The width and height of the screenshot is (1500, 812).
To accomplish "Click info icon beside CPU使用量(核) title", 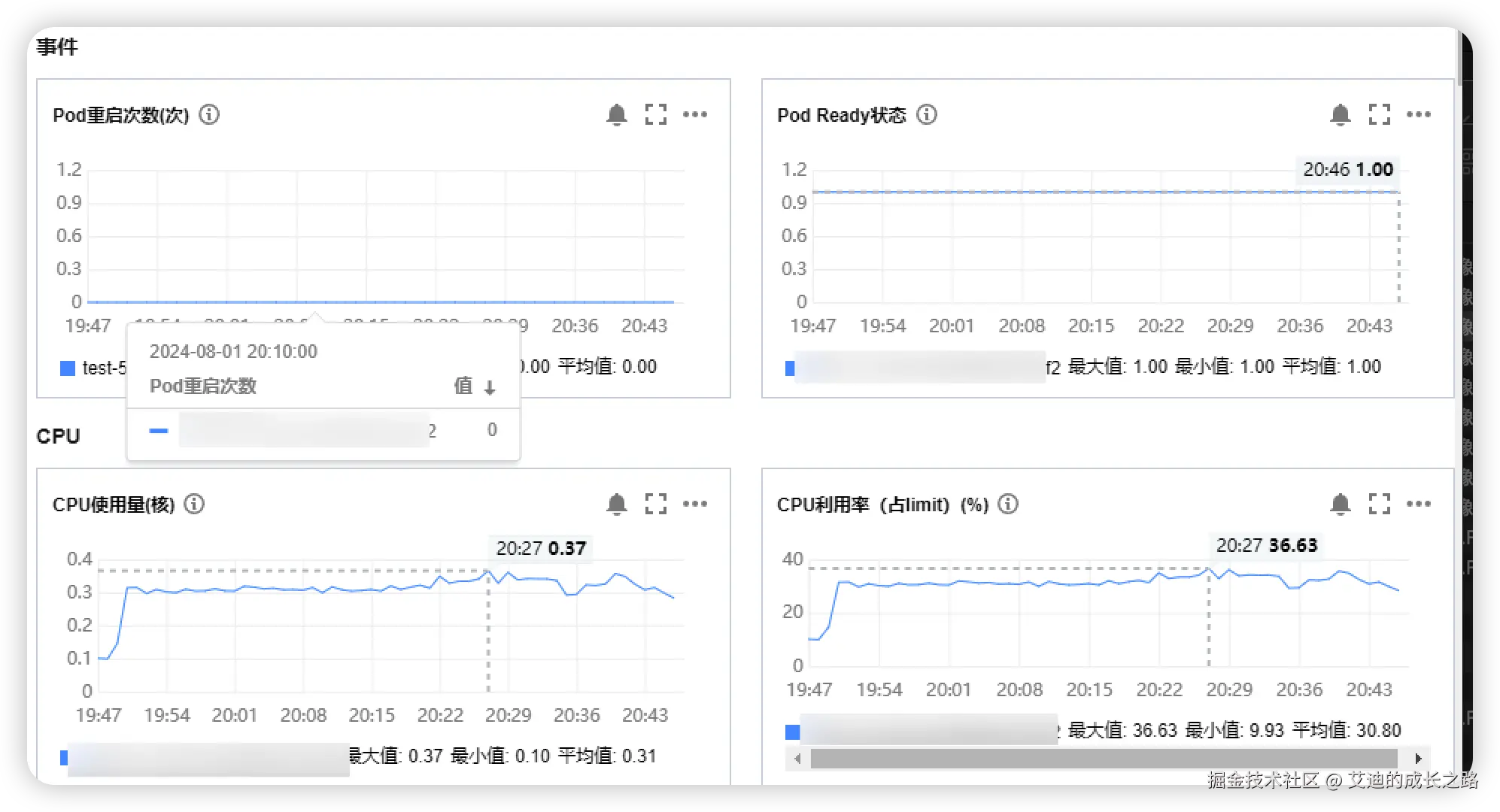I will coord(194,504).
